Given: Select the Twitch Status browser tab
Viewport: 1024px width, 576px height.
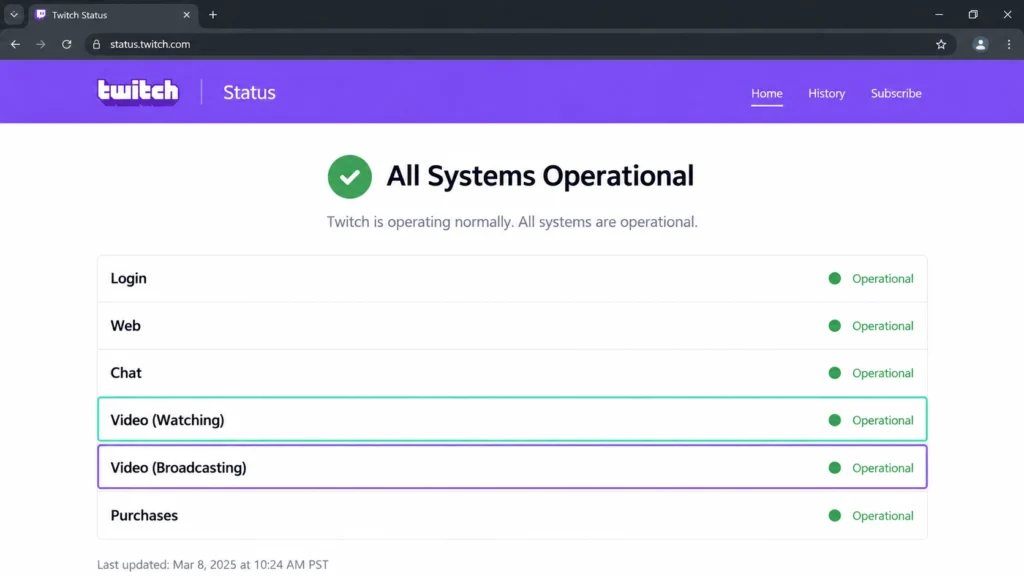Looking at the screenshot, I should (112, 14).
